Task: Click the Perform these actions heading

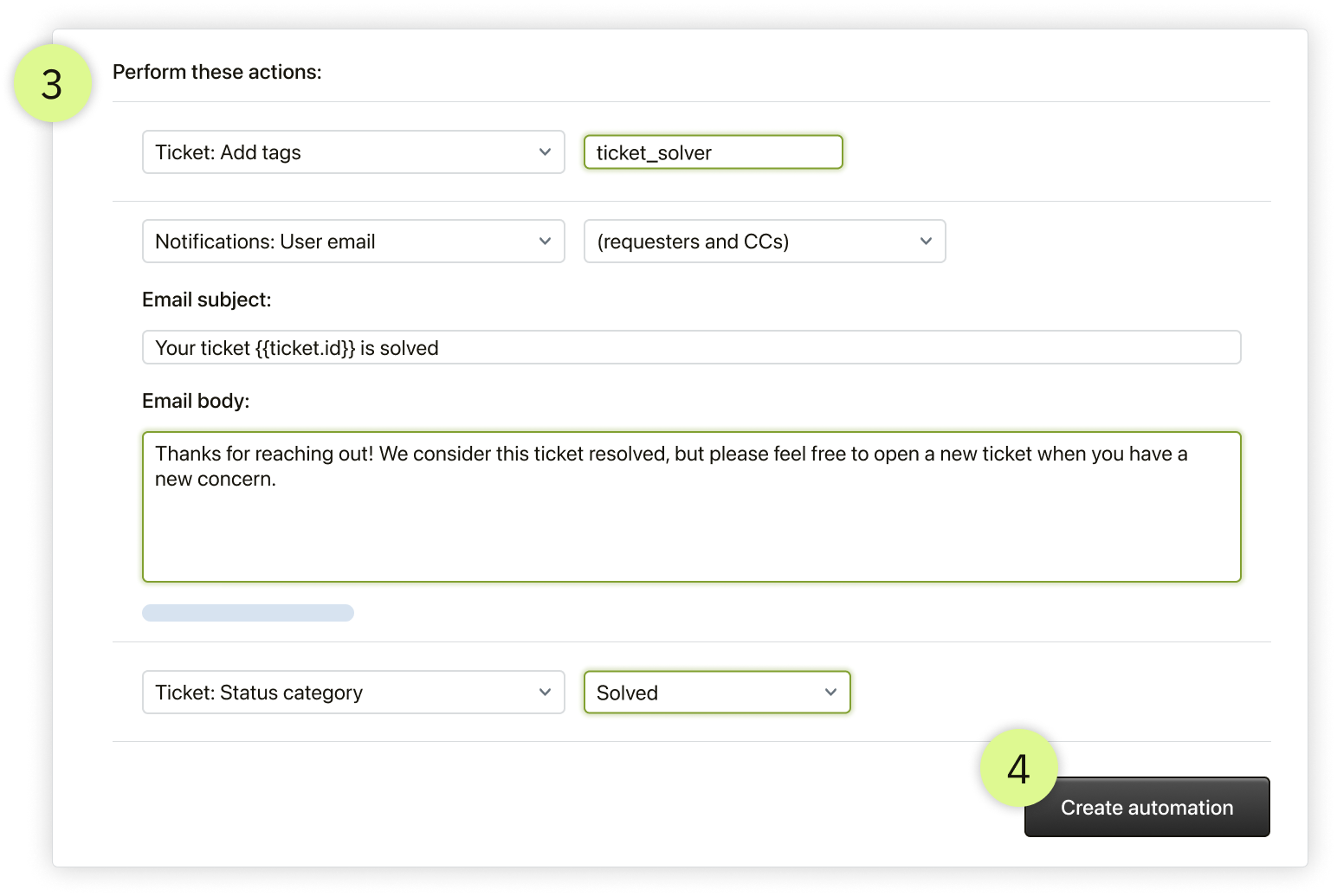Action: pos(217,72)
